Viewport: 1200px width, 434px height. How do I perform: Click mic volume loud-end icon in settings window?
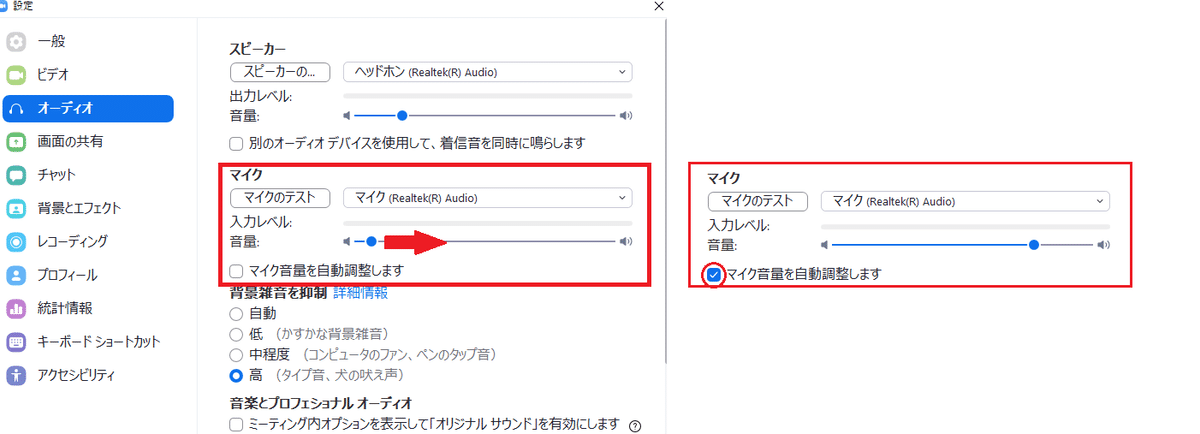click(x=626, y=241)
